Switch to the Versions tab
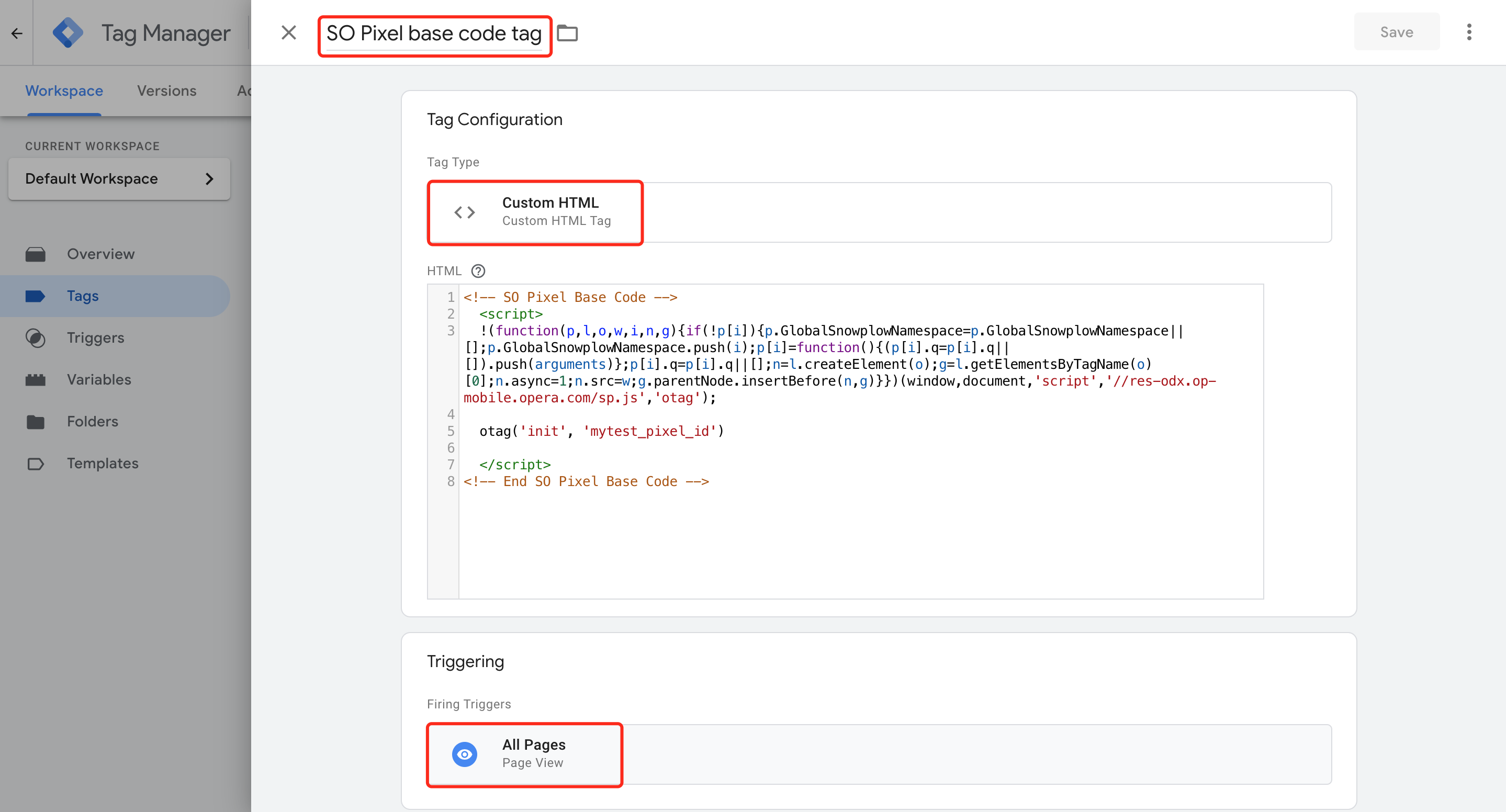 coord(166,91)
